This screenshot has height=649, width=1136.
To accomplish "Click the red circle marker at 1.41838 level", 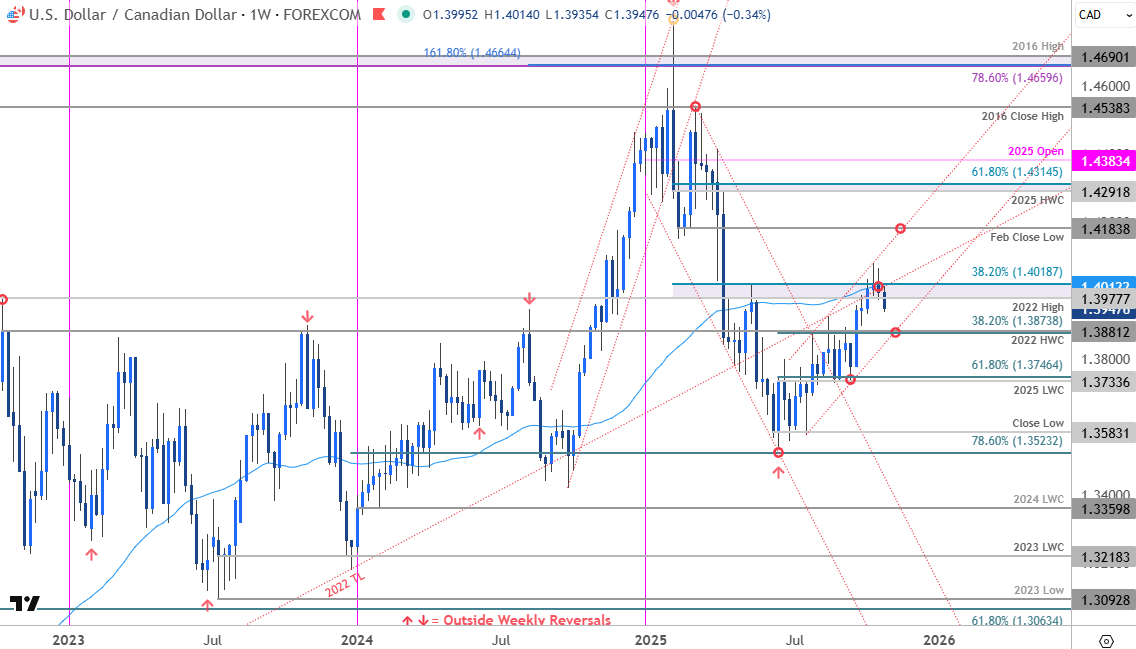I will coord(900,229).
